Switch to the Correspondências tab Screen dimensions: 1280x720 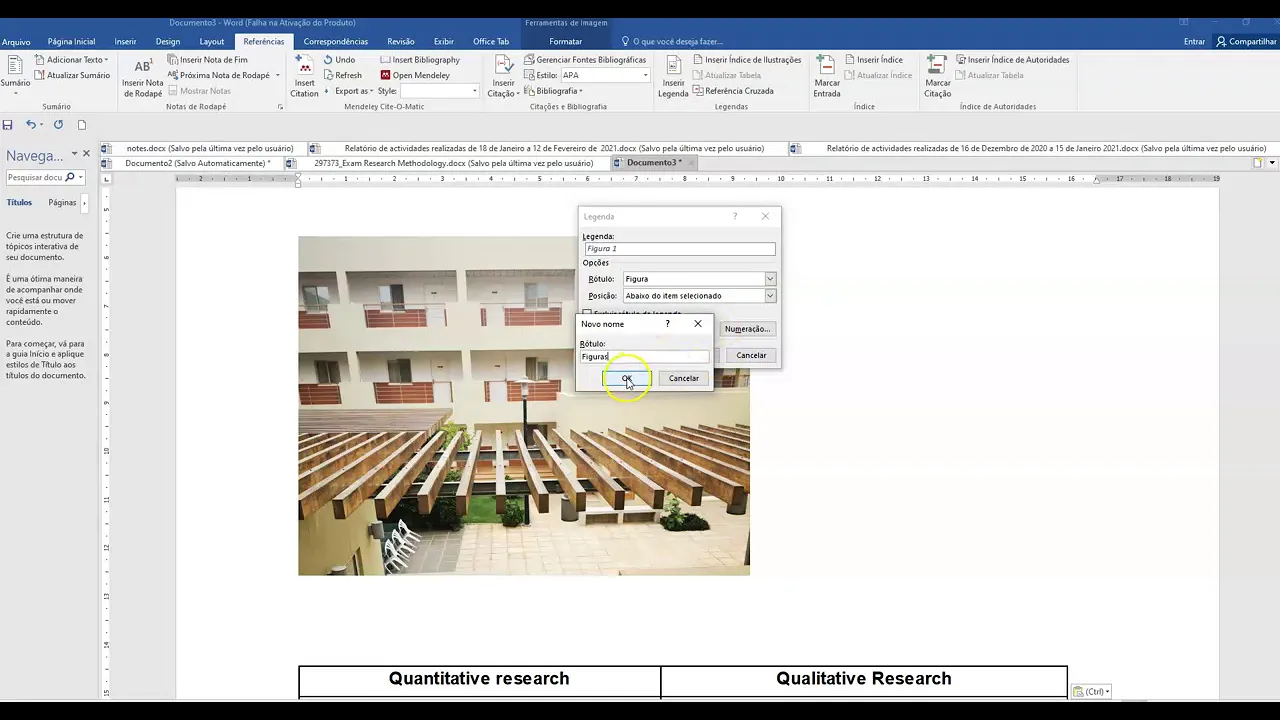point(336,42)
